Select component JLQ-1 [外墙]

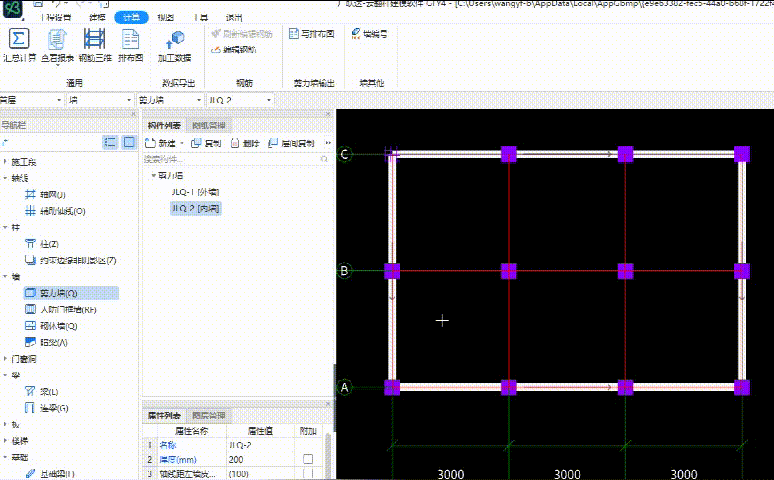click(x=195, y=192)
